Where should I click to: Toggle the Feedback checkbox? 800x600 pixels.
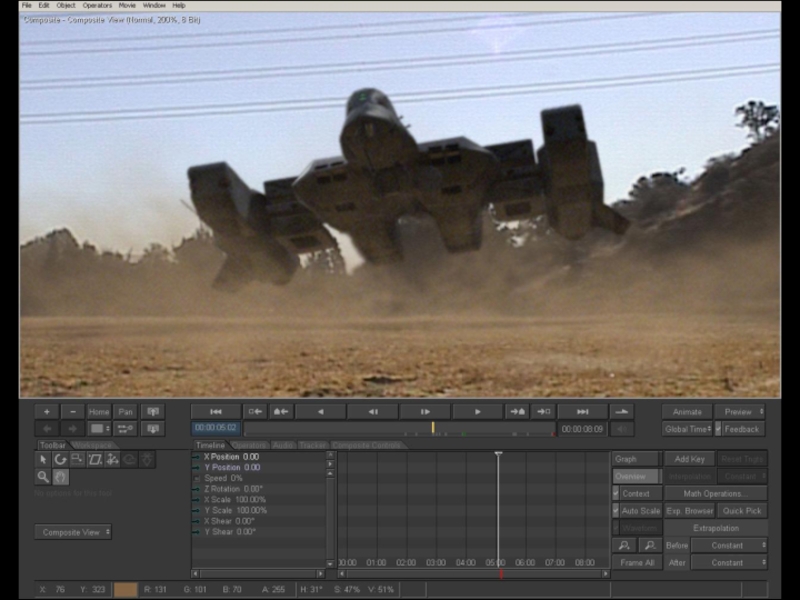click(x=718, y=429)
